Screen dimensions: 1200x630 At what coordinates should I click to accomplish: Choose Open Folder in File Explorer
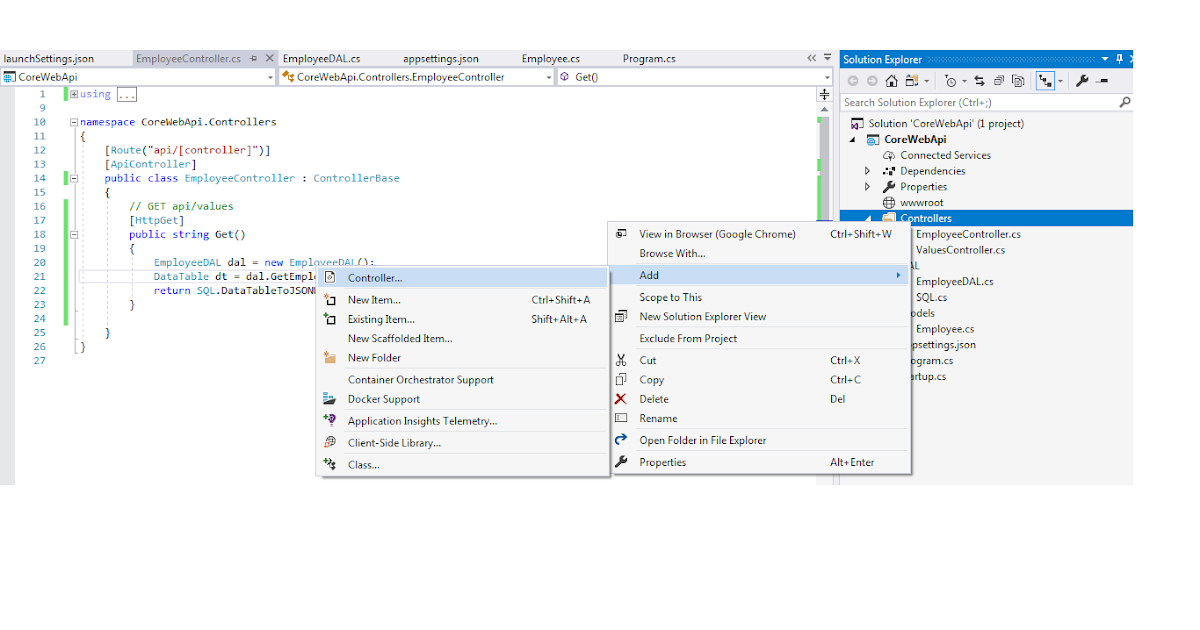[x=700, y=438]
